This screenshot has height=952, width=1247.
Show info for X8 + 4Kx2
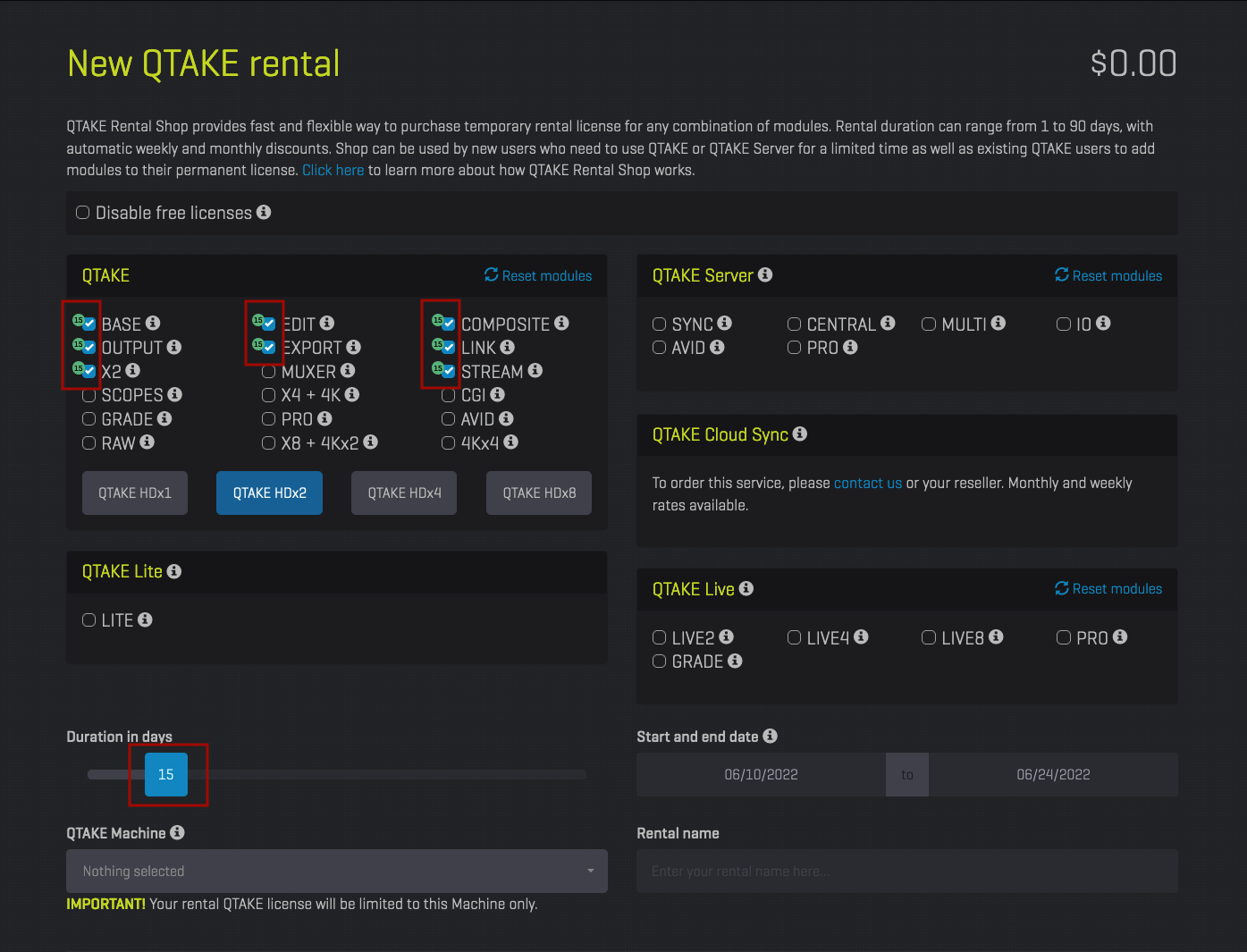click(x=371, y=442)
